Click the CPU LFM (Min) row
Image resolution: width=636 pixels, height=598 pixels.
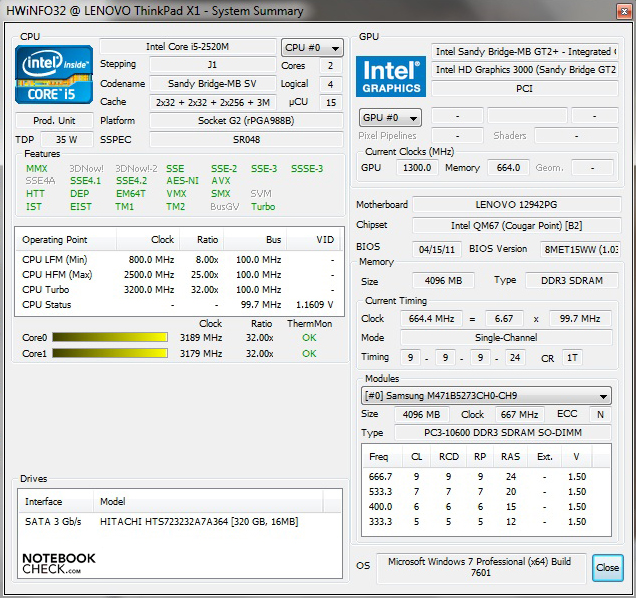[179, 259]
